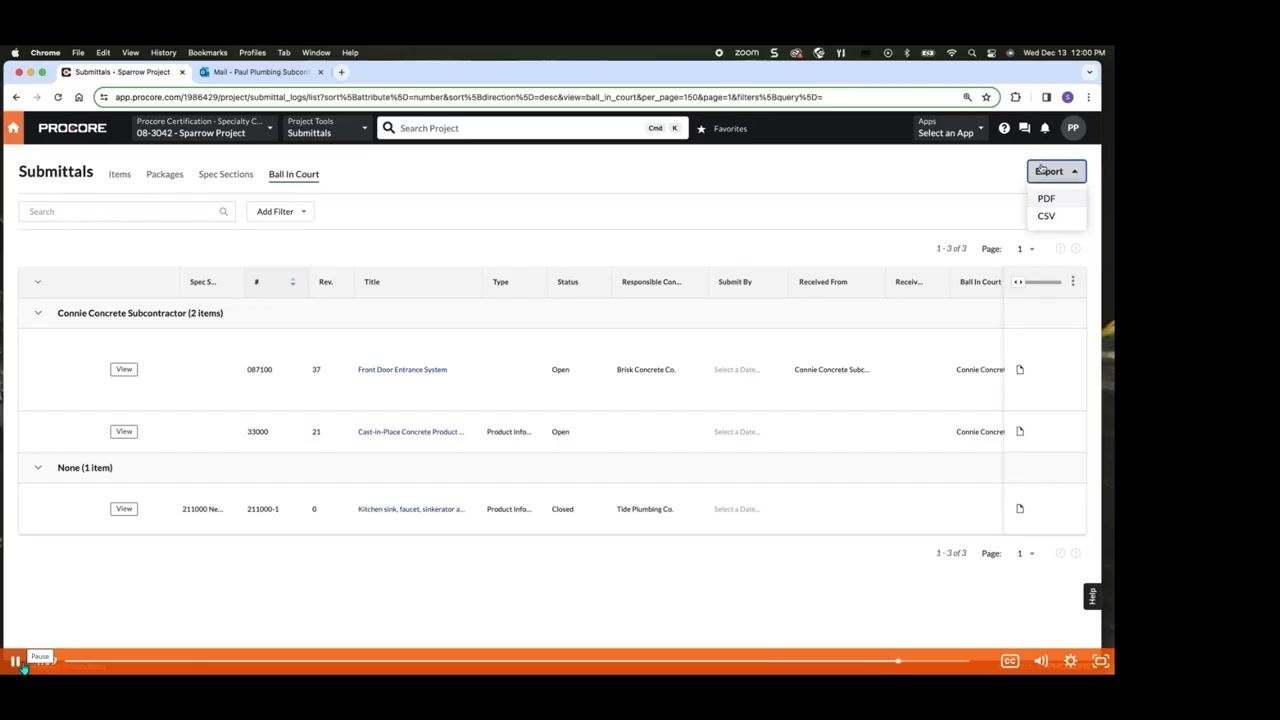Pause the video playback

tap(15, 661)
